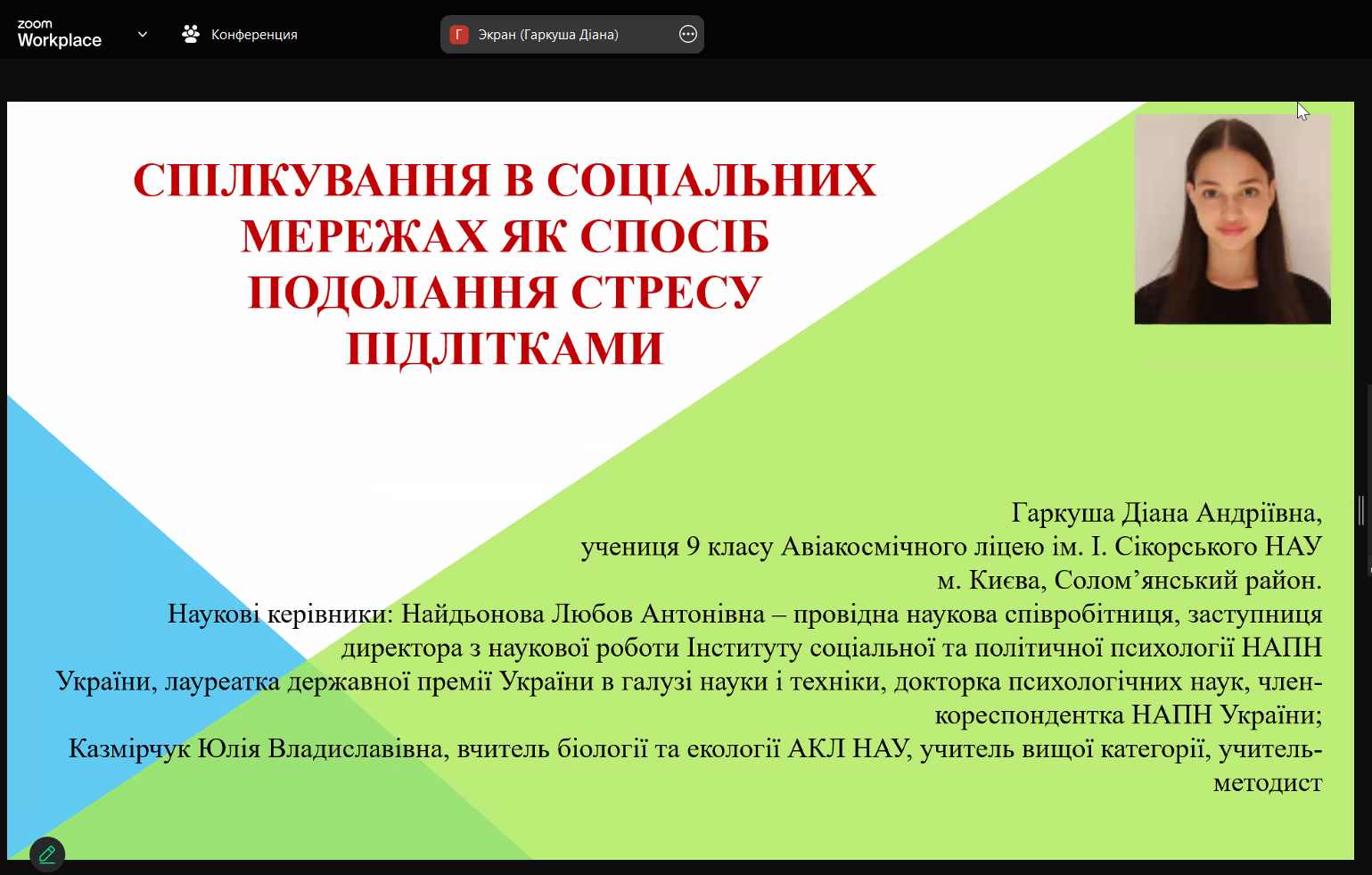Select the Экран (Гаркуша Діана) tab text

coord(547,35)
